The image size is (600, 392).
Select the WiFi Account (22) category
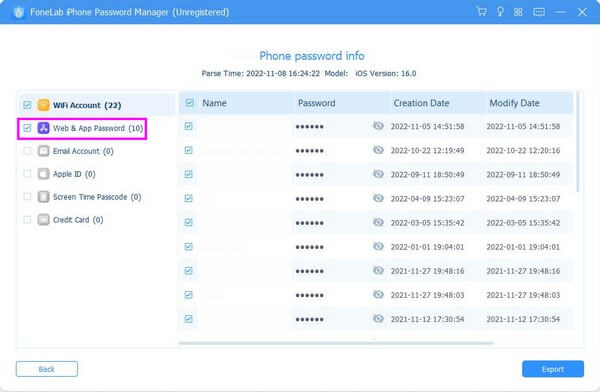coord(97,105)
